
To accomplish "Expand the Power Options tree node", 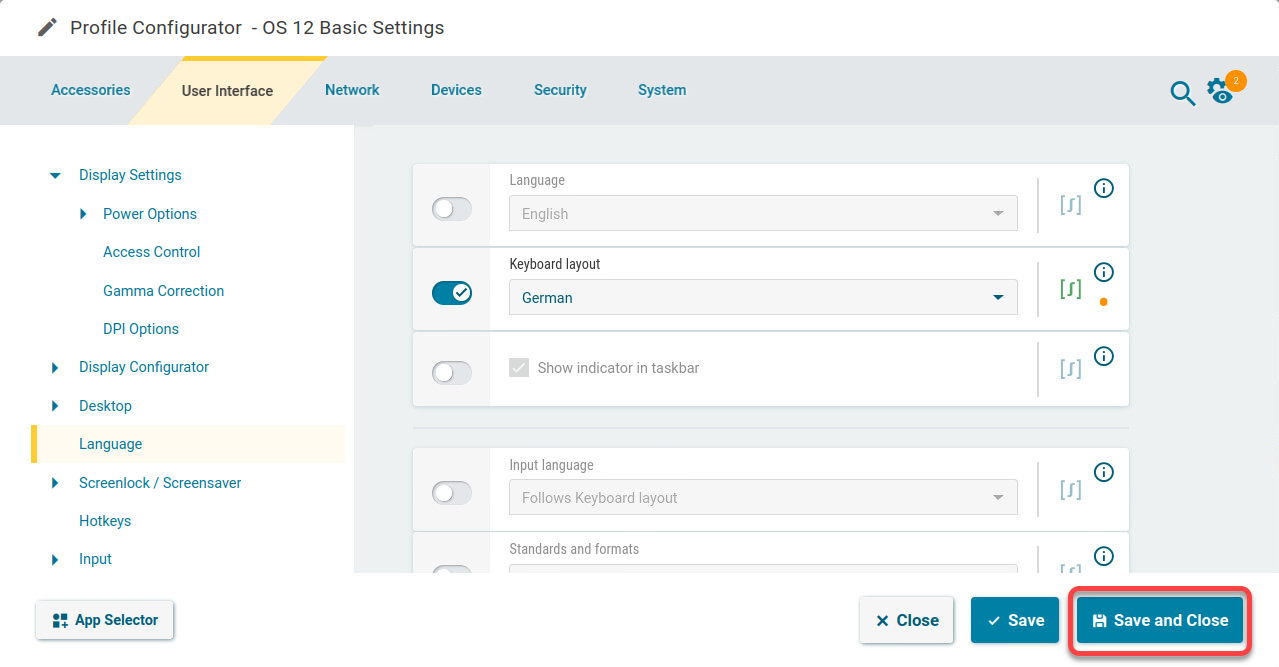I will click(84, 214).
